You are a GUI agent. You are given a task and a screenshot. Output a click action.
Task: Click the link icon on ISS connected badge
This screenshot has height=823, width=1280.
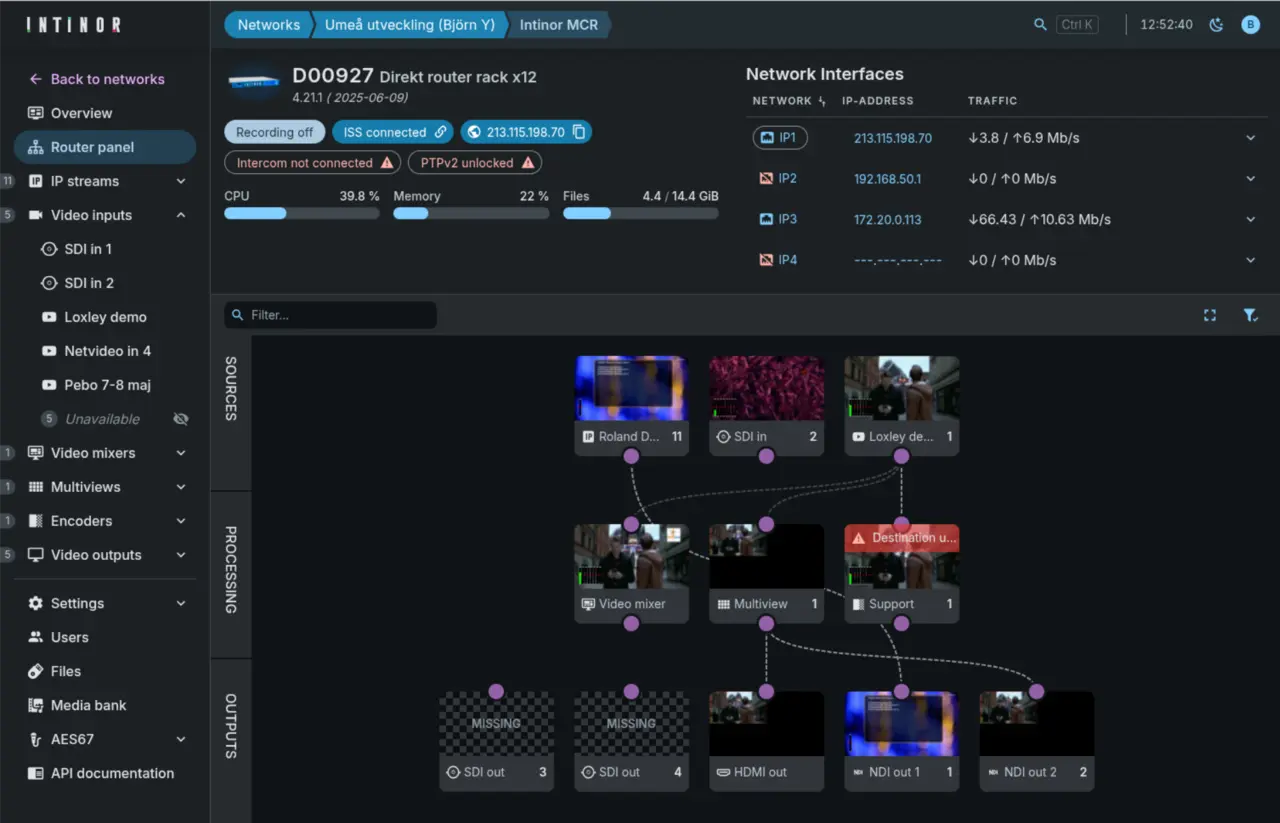pyautogui.click(x=439, y=131)
